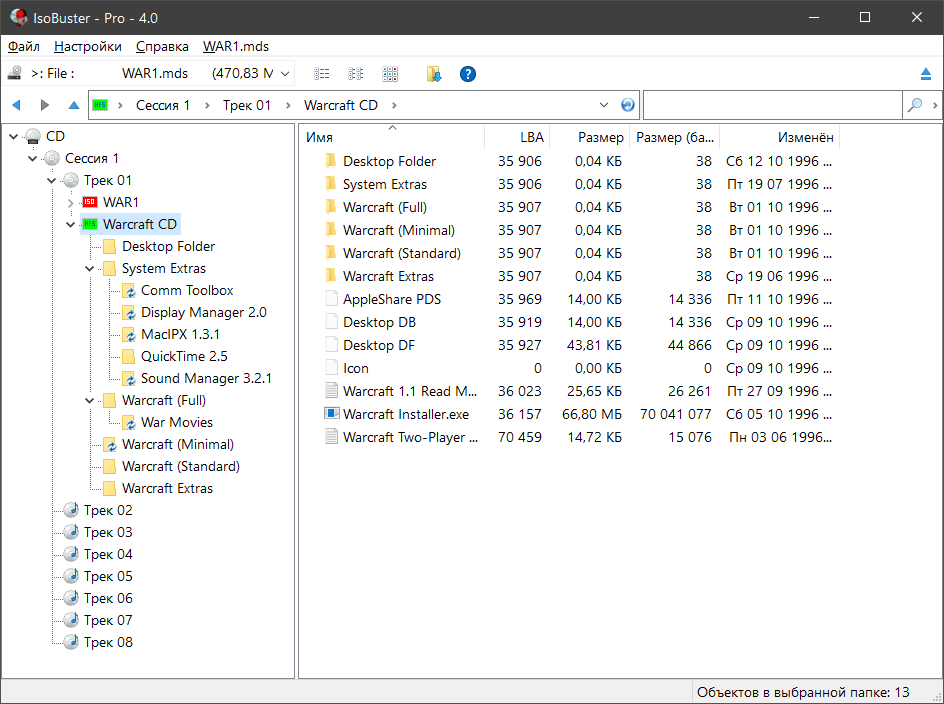Switch to large icons view mode

390,74
